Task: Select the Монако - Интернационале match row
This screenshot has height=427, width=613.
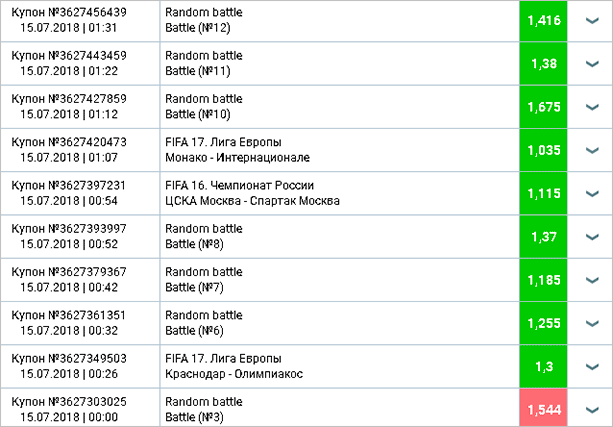Action: tap(238, 158)
